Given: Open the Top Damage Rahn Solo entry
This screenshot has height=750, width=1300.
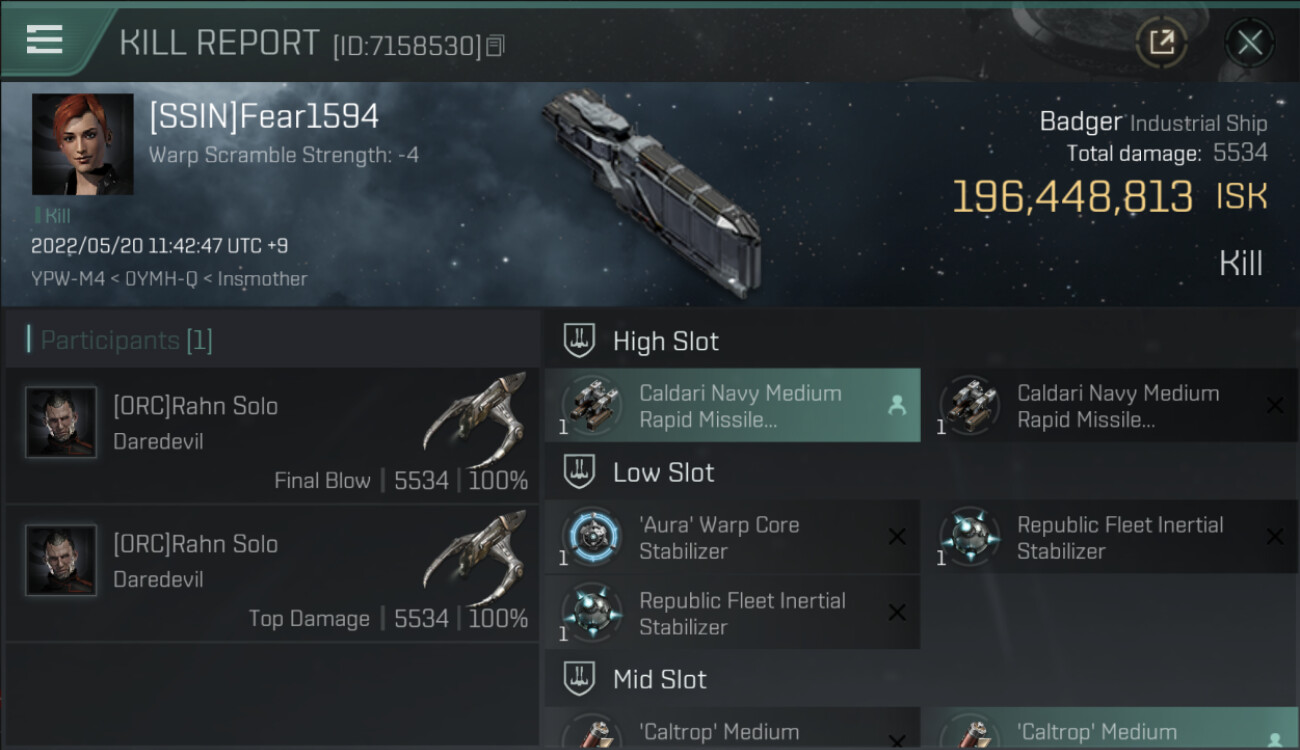Looking at the screenshot, I should (272, 574).
